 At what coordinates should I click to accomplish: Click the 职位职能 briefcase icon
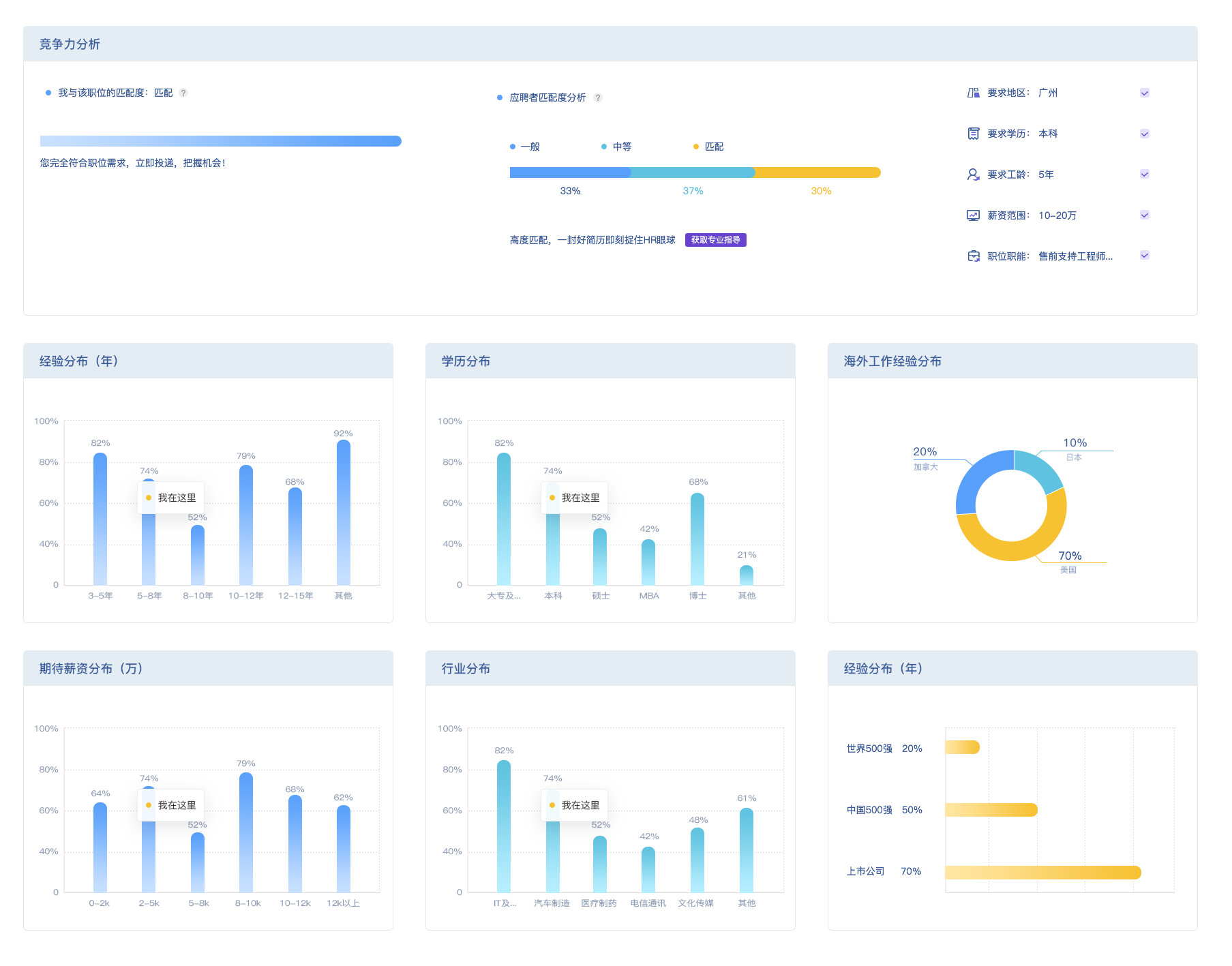[x=973, y=256]
